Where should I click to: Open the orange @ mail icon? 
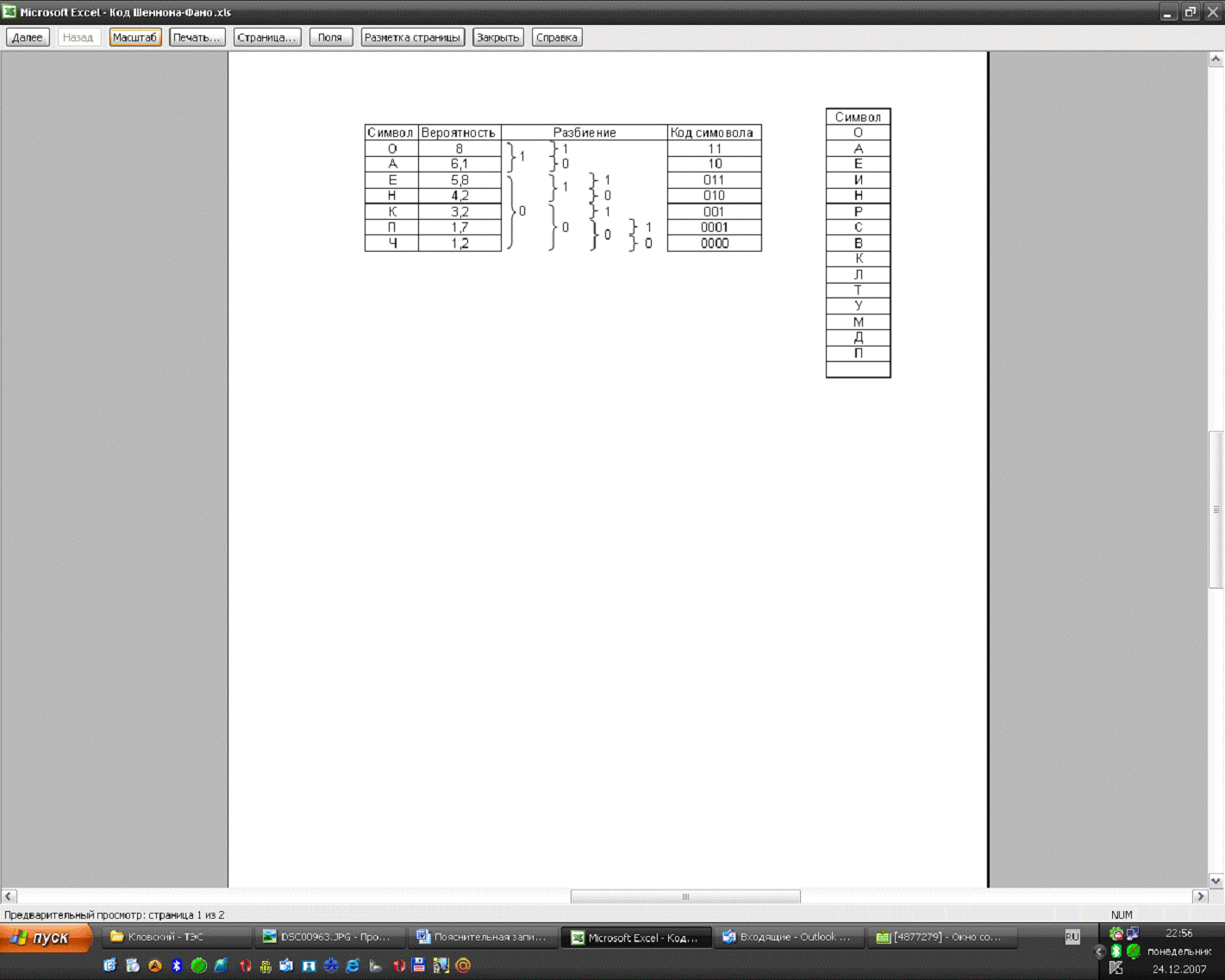[x=463, y=965]
